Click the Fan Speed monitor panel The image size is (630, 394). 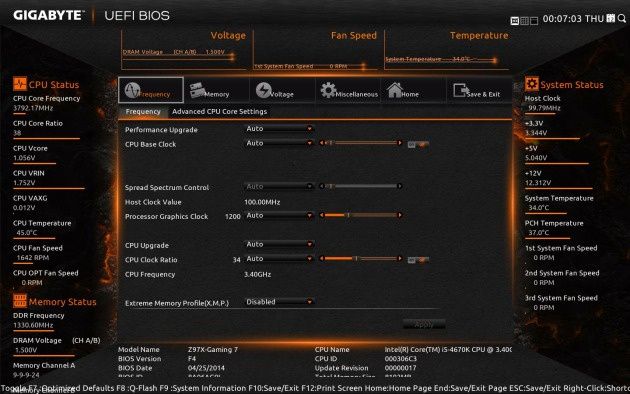(315, 50)
